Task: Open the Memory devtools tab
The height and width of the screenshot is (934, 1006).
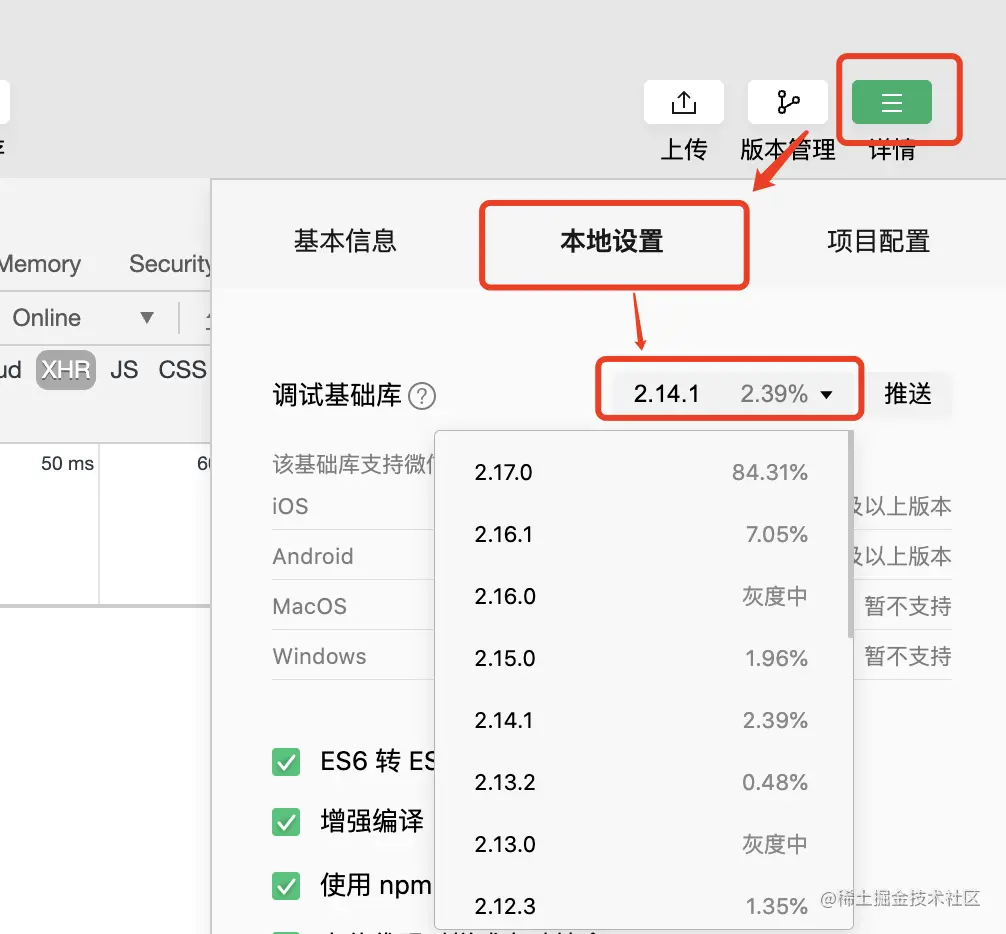Action: [40, 264]
